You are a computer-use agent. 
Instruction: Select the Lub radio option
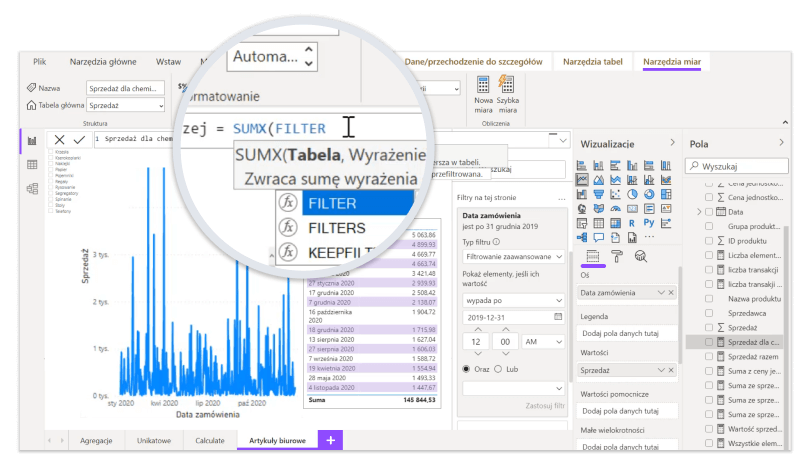[498, 369]
